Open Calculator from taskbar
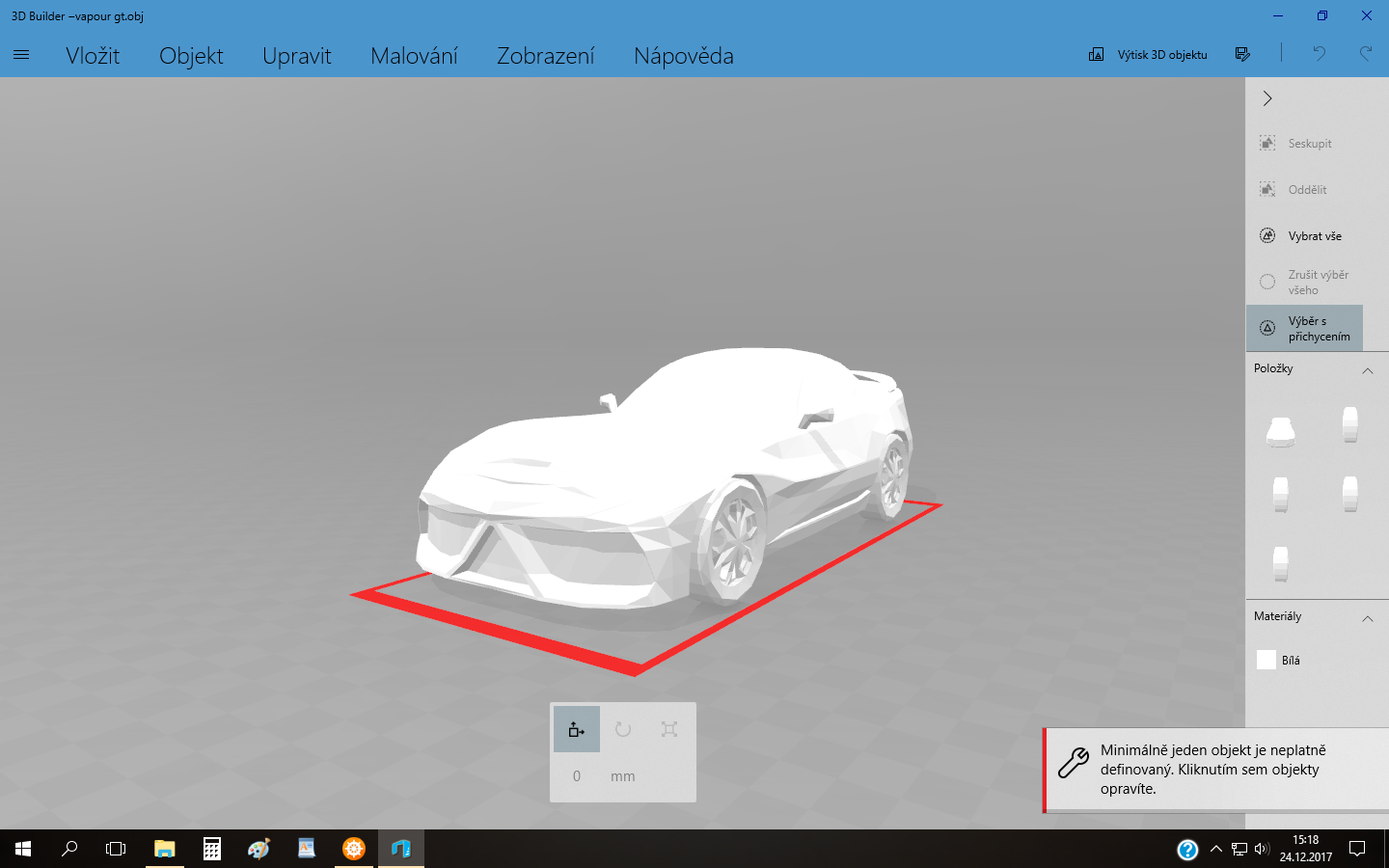 212,849
